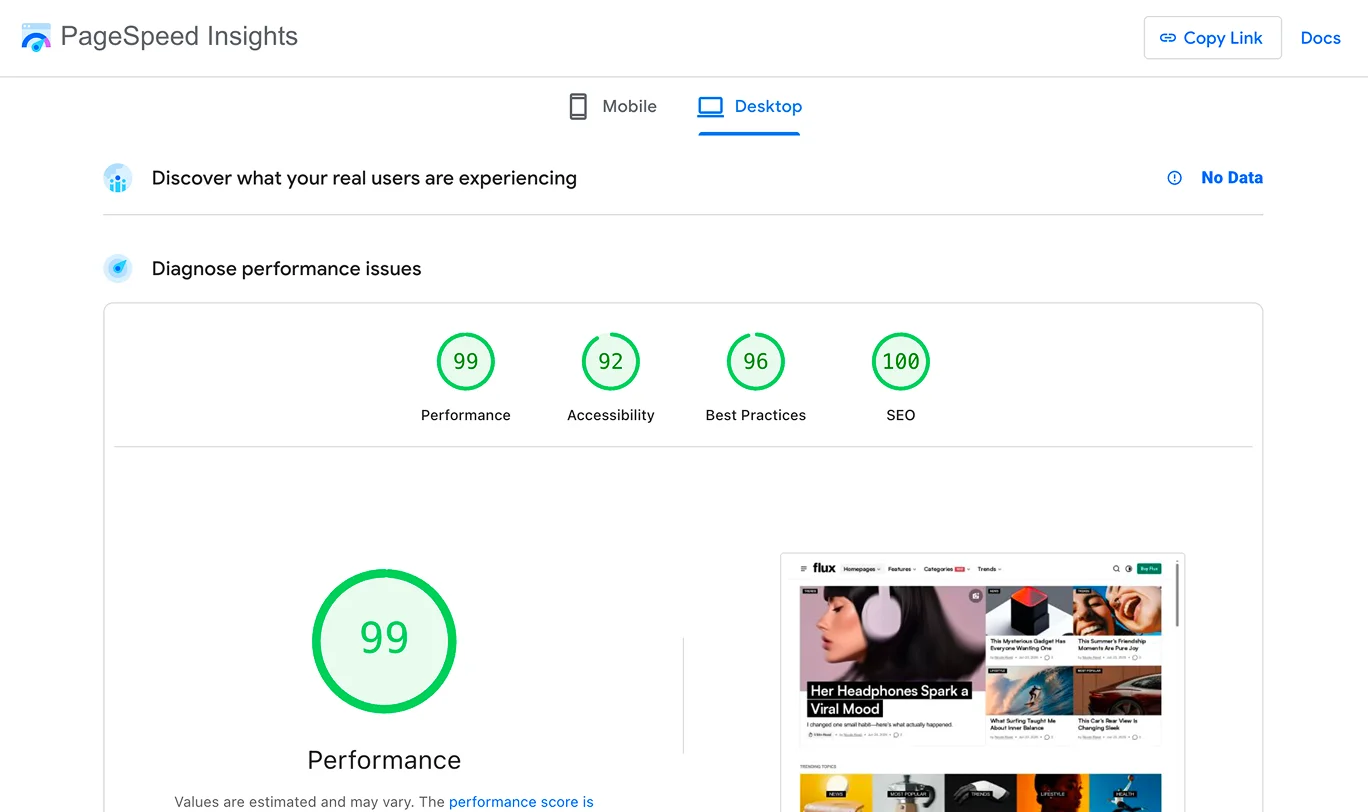Viewport: 1368px width, 812px height.
Task: Select the Accessibility score gauge of 92
Action: [x=610, y=362]
